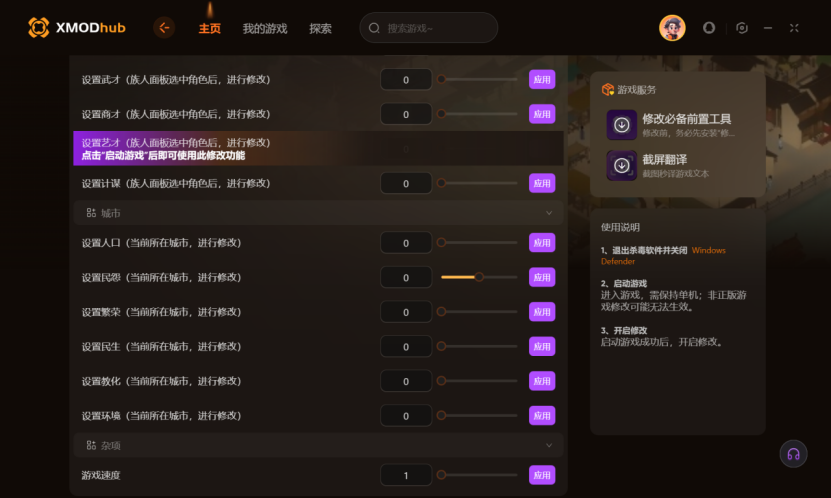Open the 探索 tab

click(320, 28)
